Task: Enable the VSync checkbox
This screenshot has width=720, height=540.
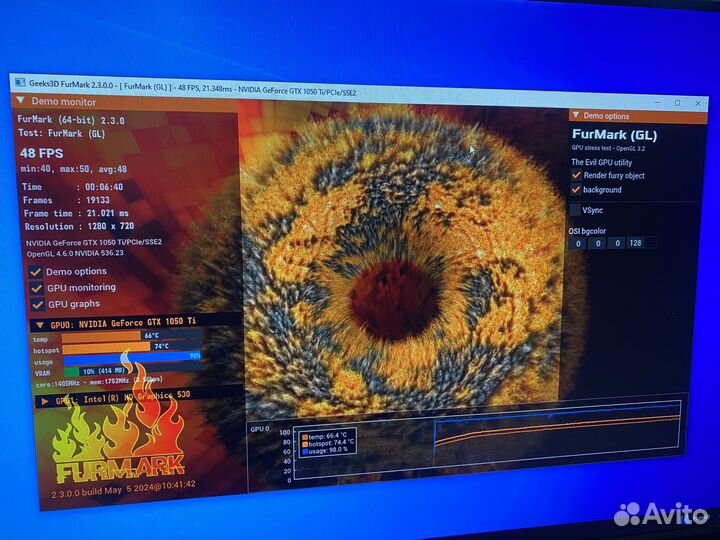Action: click(575, 210)
